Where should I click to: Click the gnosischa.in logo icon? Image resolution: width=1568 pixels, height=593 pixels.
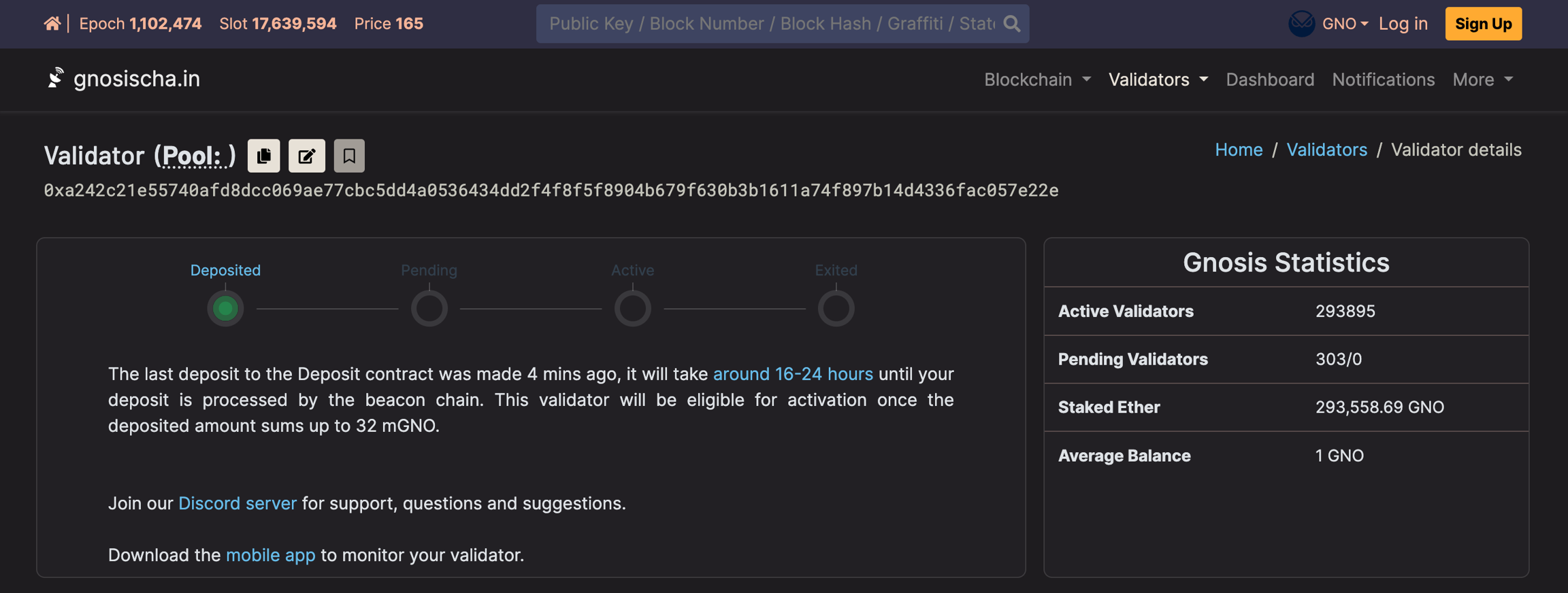coord(55,79)
